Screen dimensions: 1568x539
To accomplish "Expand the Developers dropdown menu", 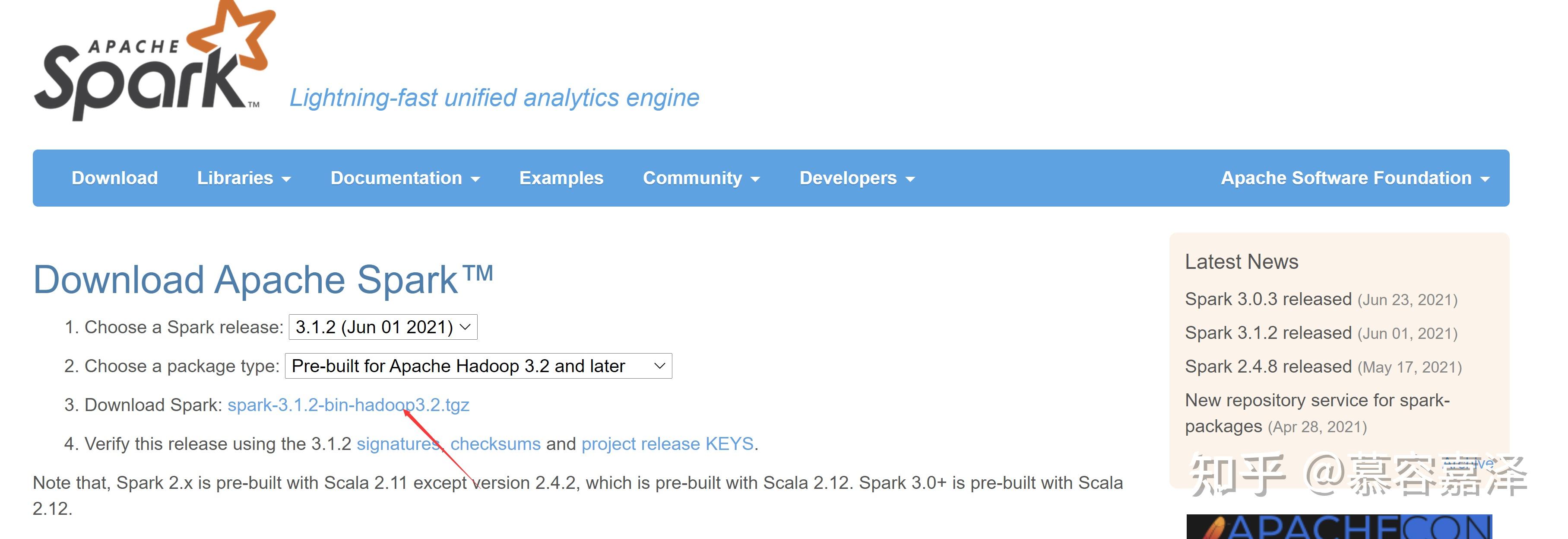I will click(x=856, y=178).
